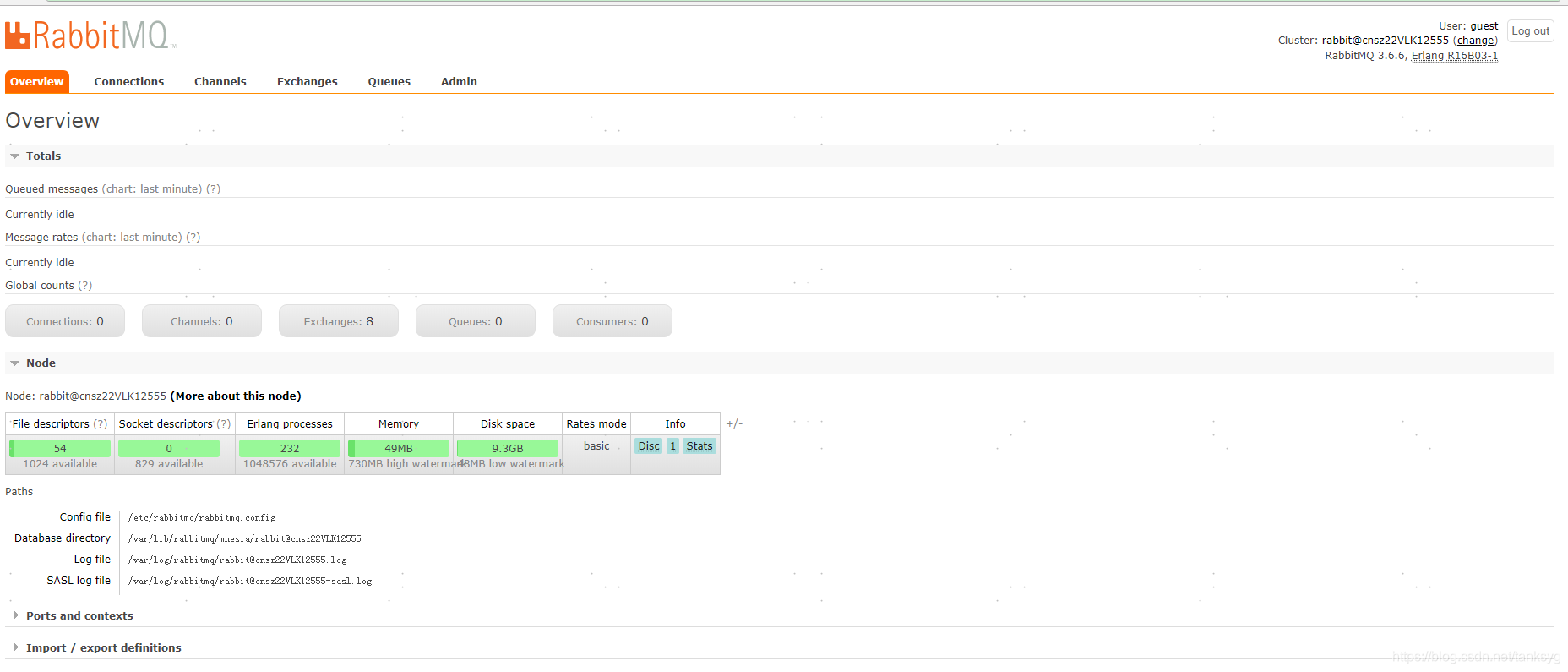Click the Connections: 0 count button

pos(65,321)
